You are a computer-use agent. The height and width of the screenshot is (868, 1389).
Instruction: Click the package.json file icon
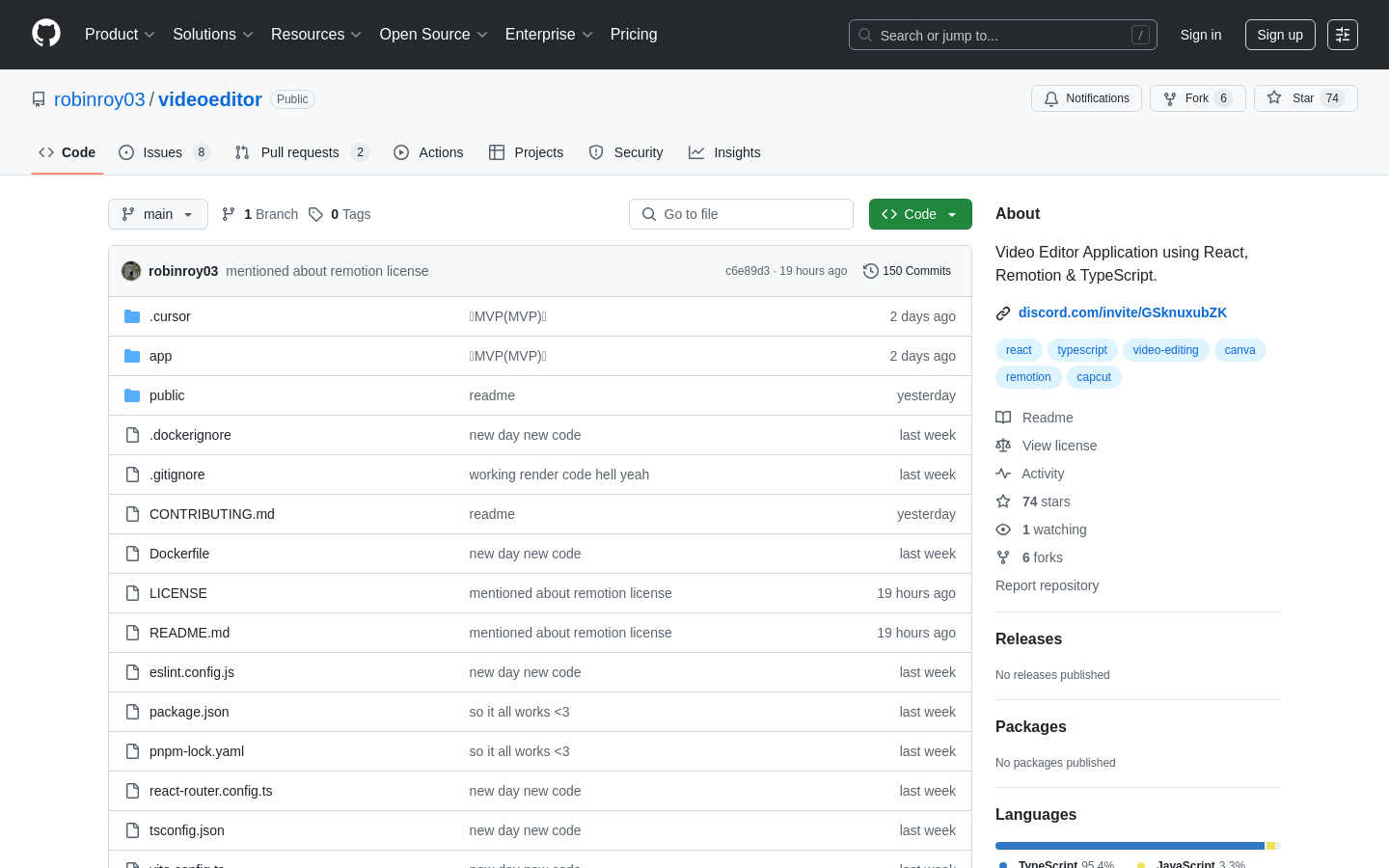[132, 712]
